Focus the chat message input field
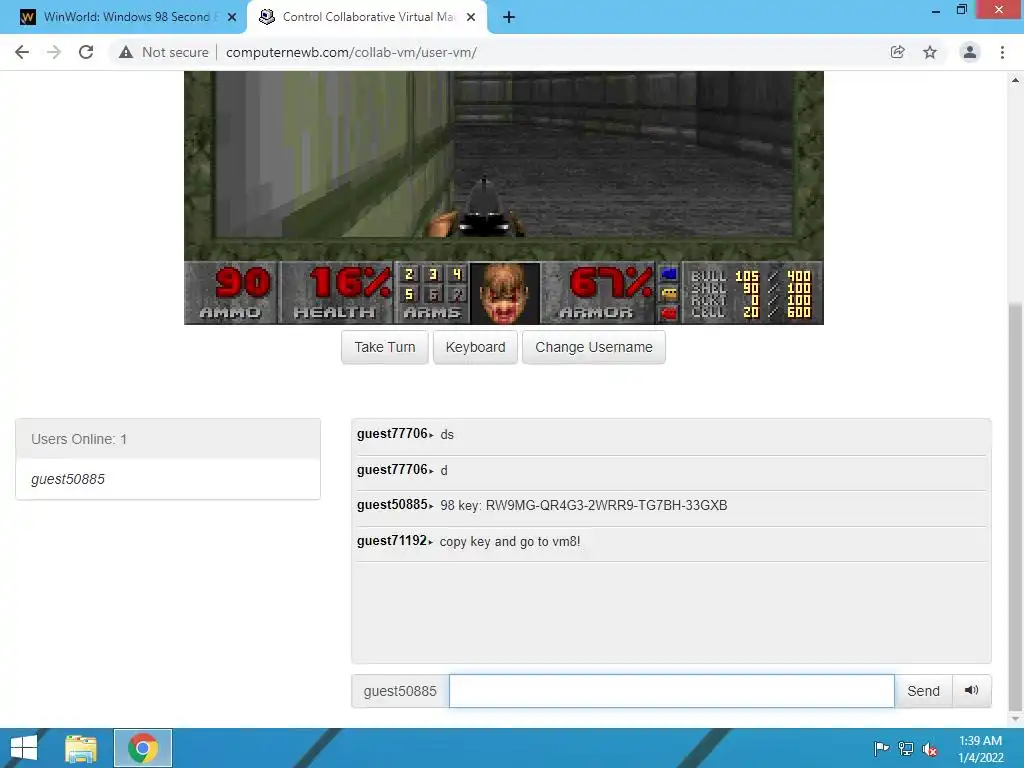1024x768 pixels. [671, 691]
